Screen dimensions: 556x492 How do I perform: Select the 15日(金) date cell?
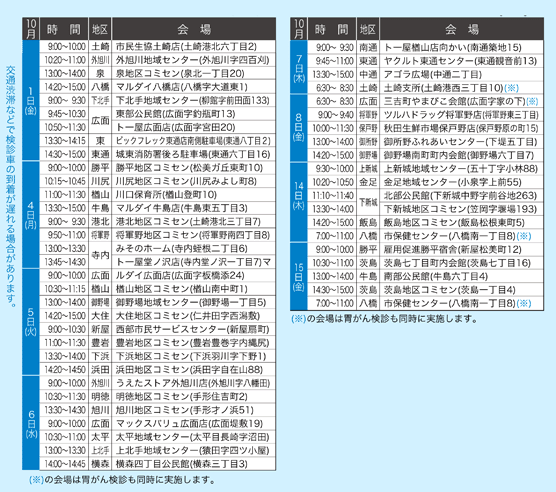click(299, 276)
